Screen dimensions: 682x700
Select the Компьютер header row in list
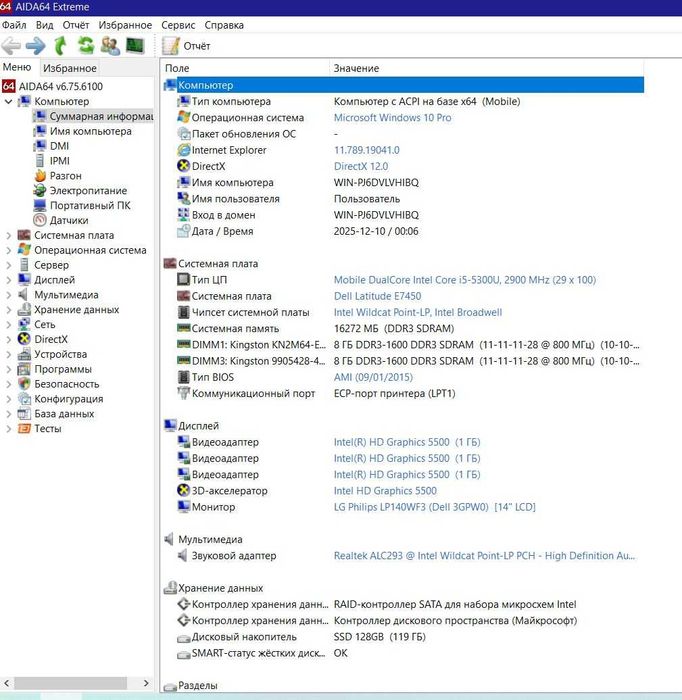(403, 85)
